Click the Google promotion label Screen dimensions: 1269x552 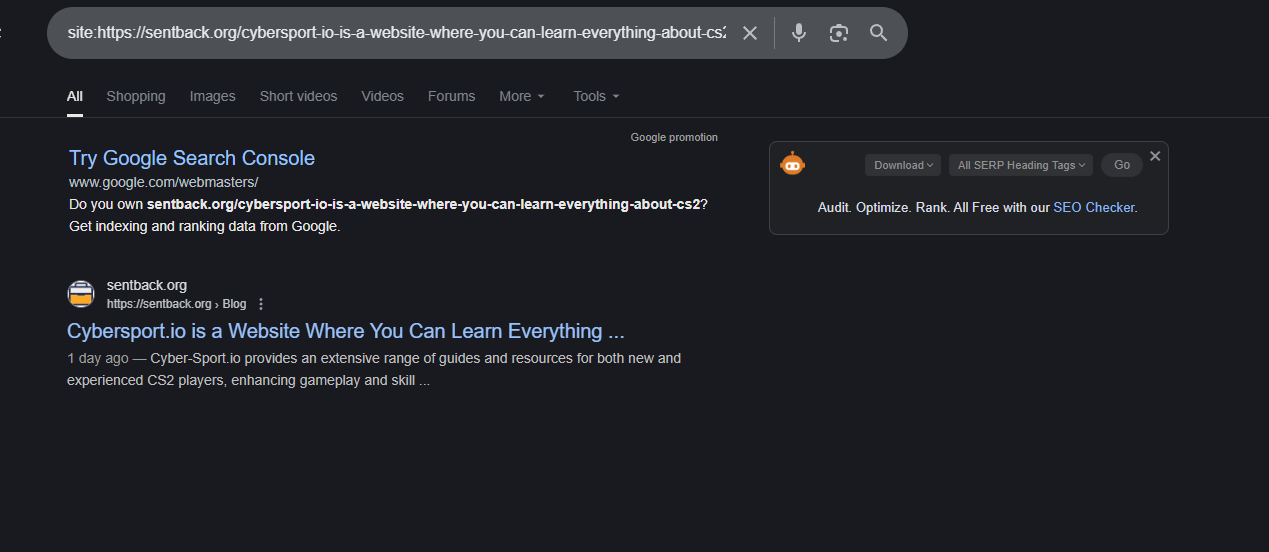click(x=674, y=137)
